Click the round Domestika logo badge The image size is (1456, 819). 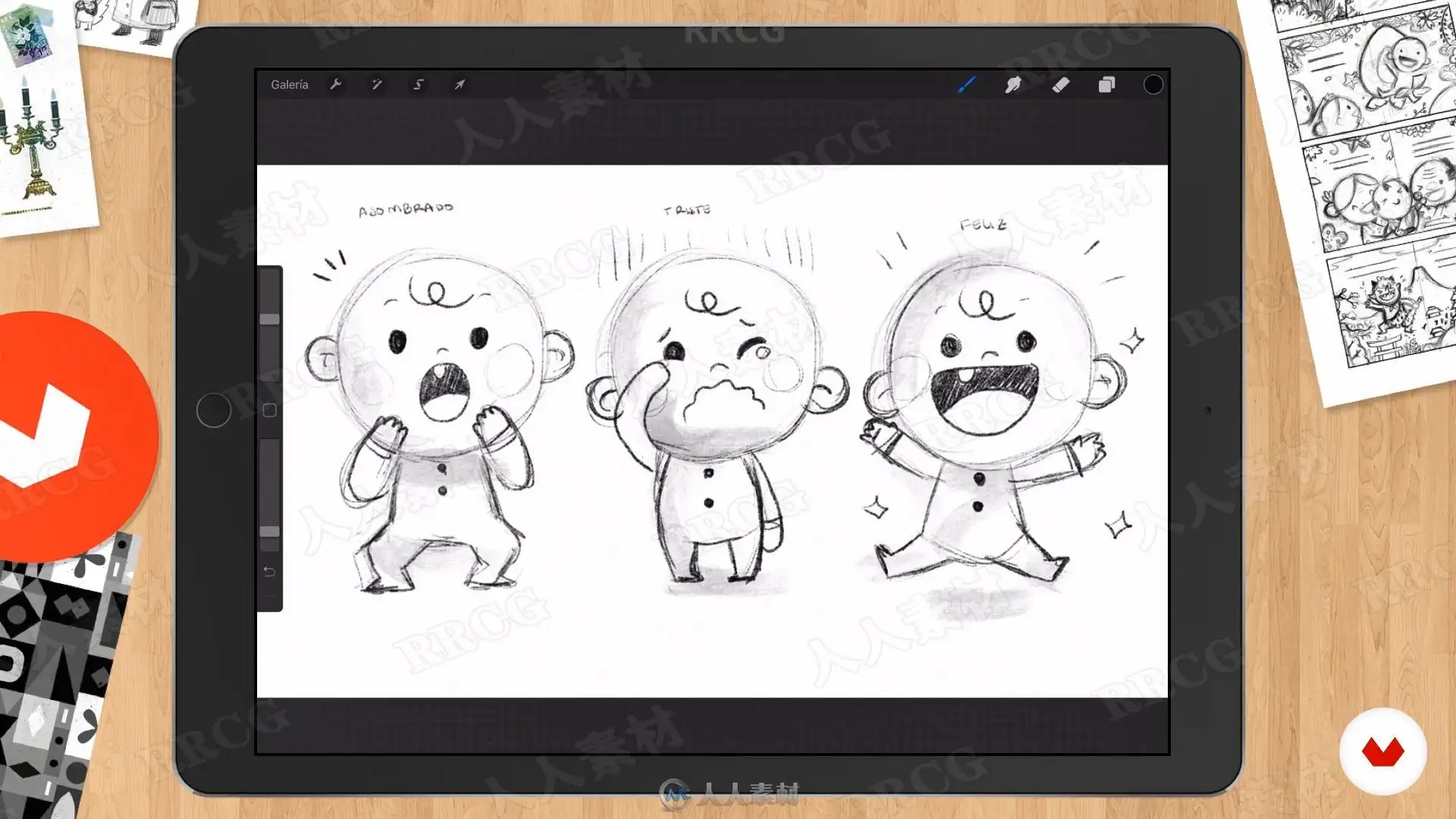(1382, 751)
